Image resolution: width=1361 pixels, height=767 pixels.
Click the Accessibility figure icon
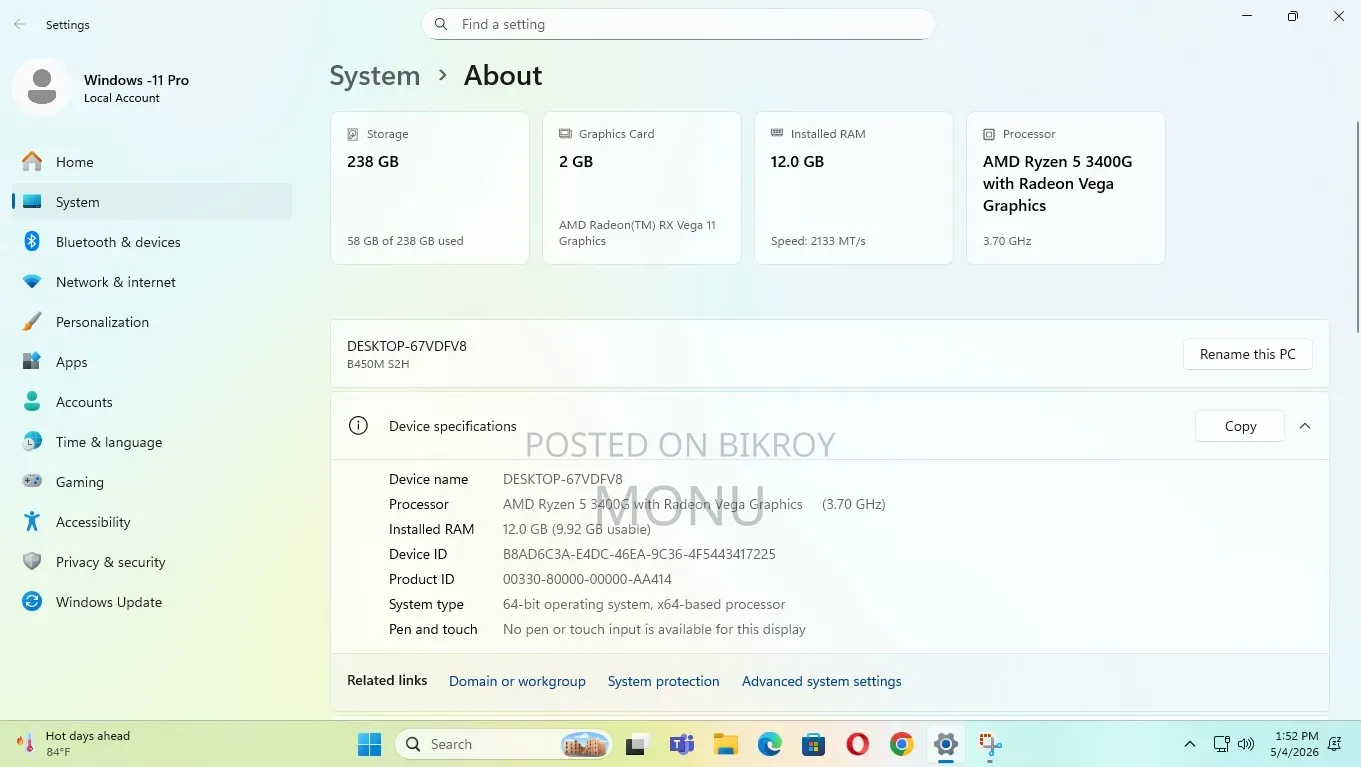[32, 522]
